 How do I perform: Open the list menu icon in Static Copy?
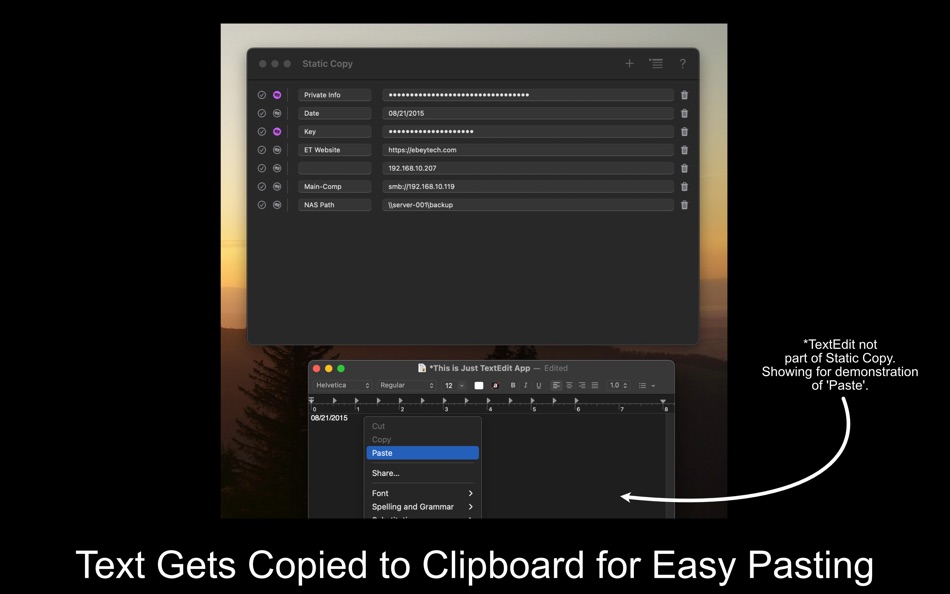656,63
